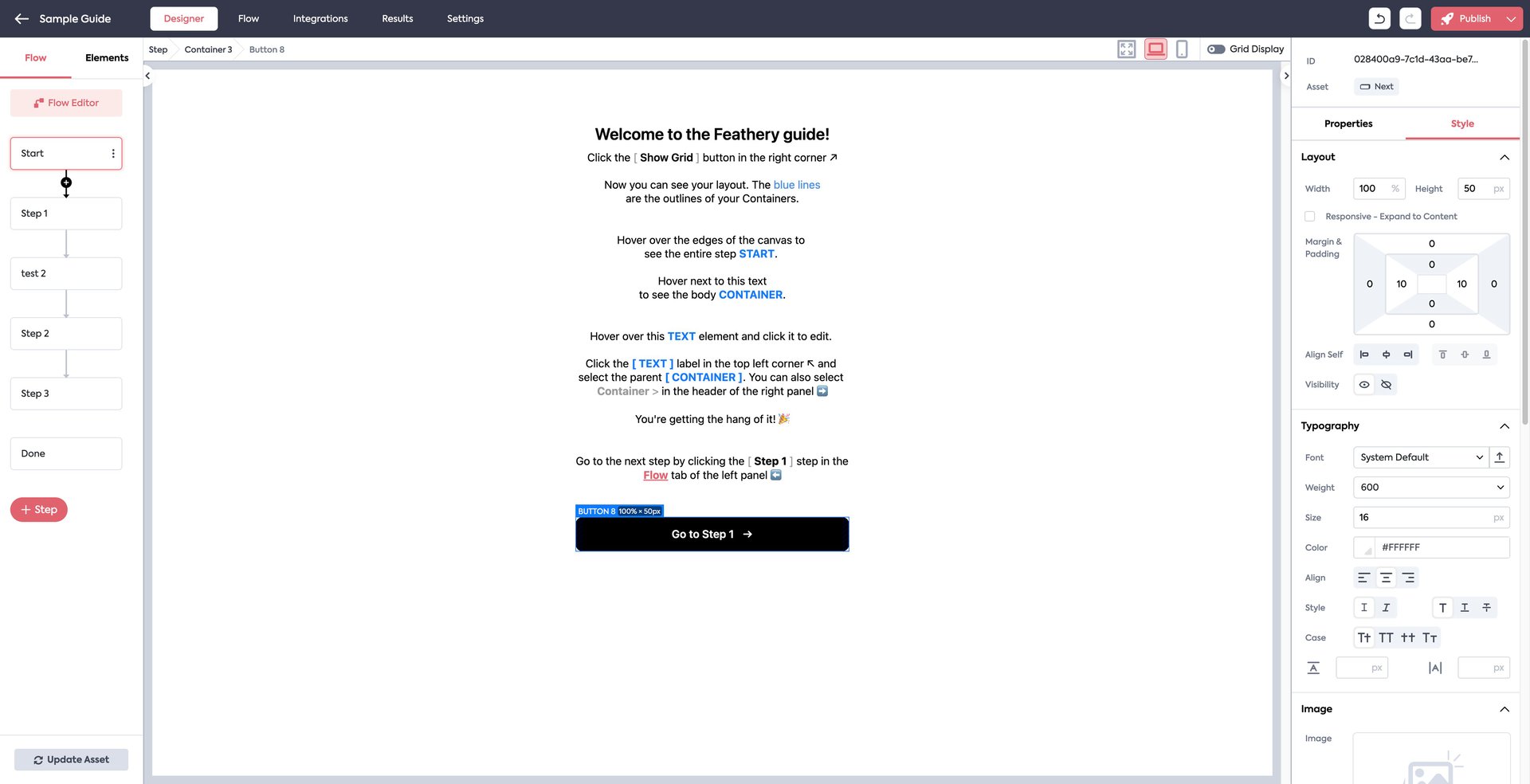This screenshot has height=784, width=1530.
Task: Add a step after Start with plus connector
Action: point(66,182)
